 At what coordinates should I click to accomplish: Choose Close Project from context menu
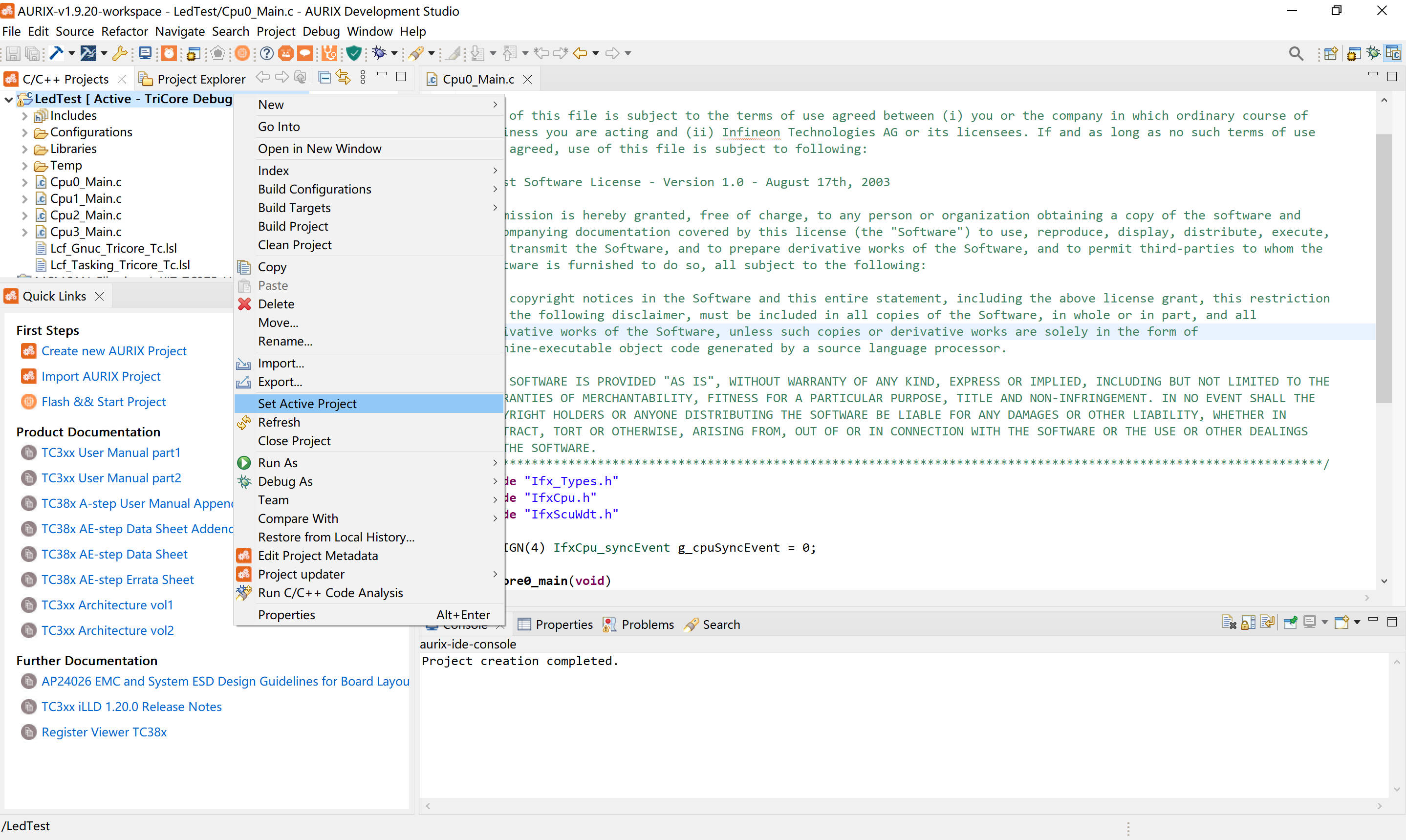click(368, 441)
